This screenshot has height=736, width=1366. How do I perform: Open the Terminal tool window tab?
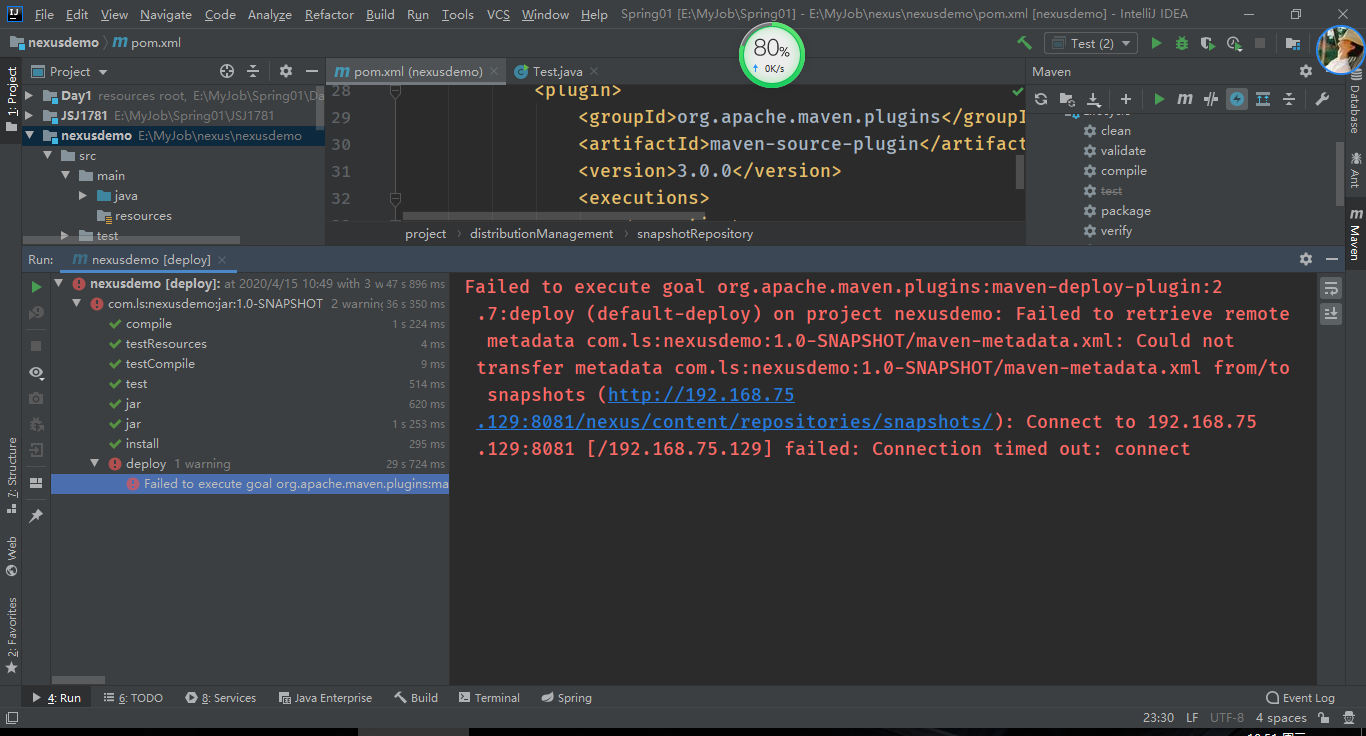(489, 698)
